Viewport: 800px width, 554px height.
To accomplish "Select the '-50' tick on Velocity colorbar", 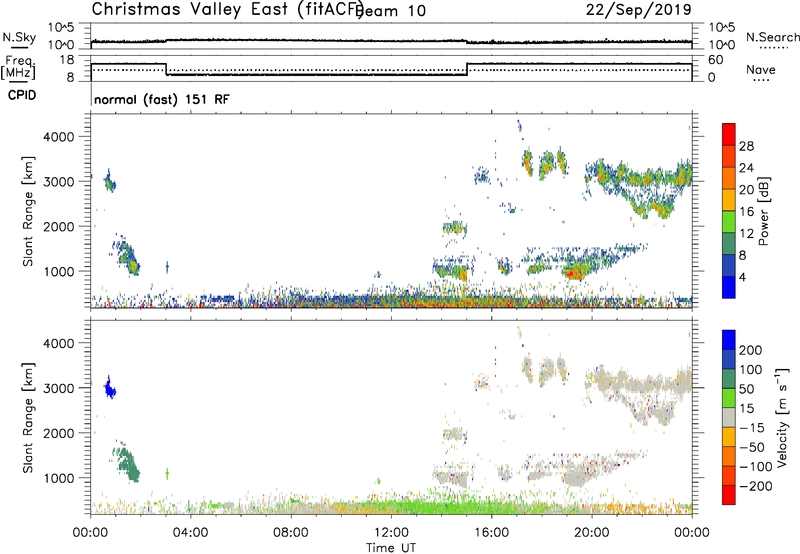I will pos(752,447).
